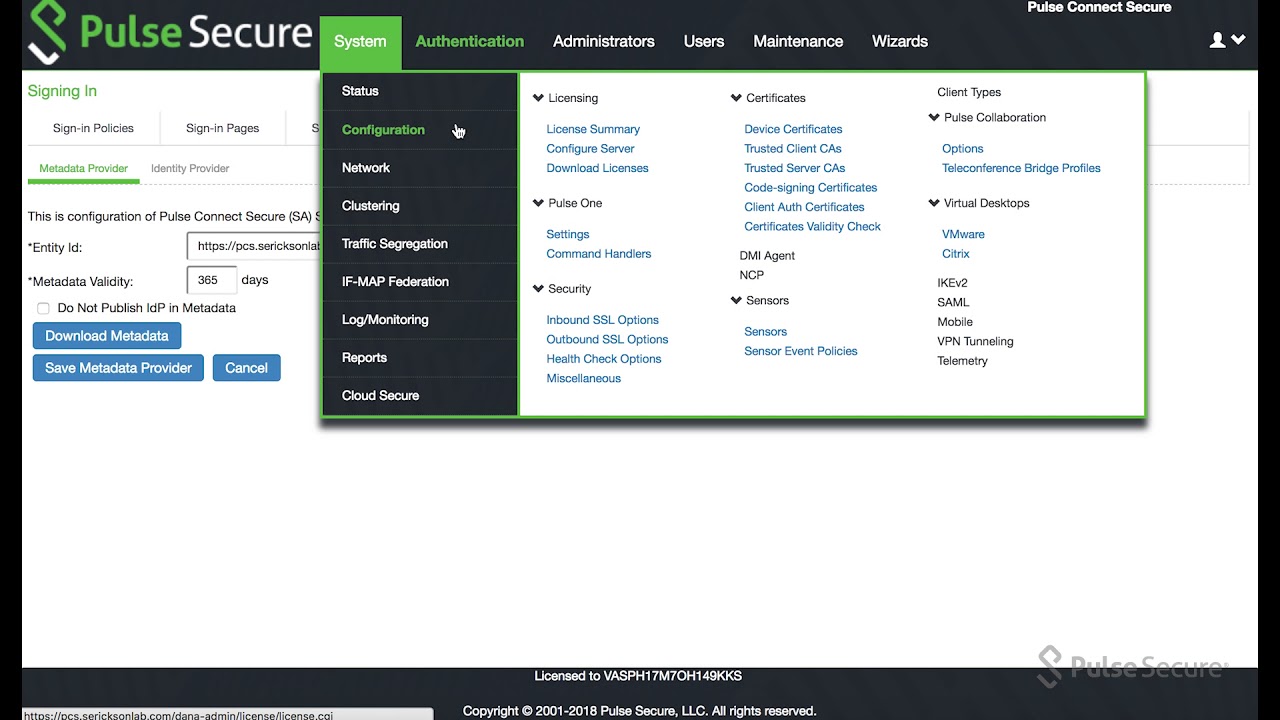The height and width of the screenshot is (720, 1280).
Task: Open the System menu
Action: pos(360,42)
